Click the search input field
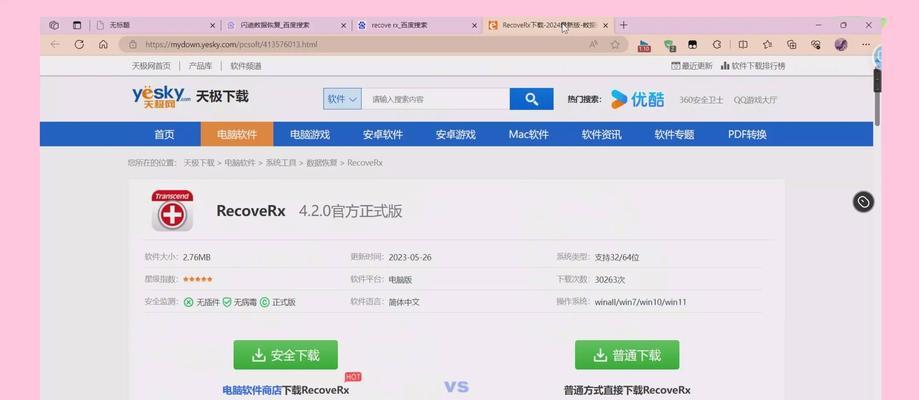 435,99
